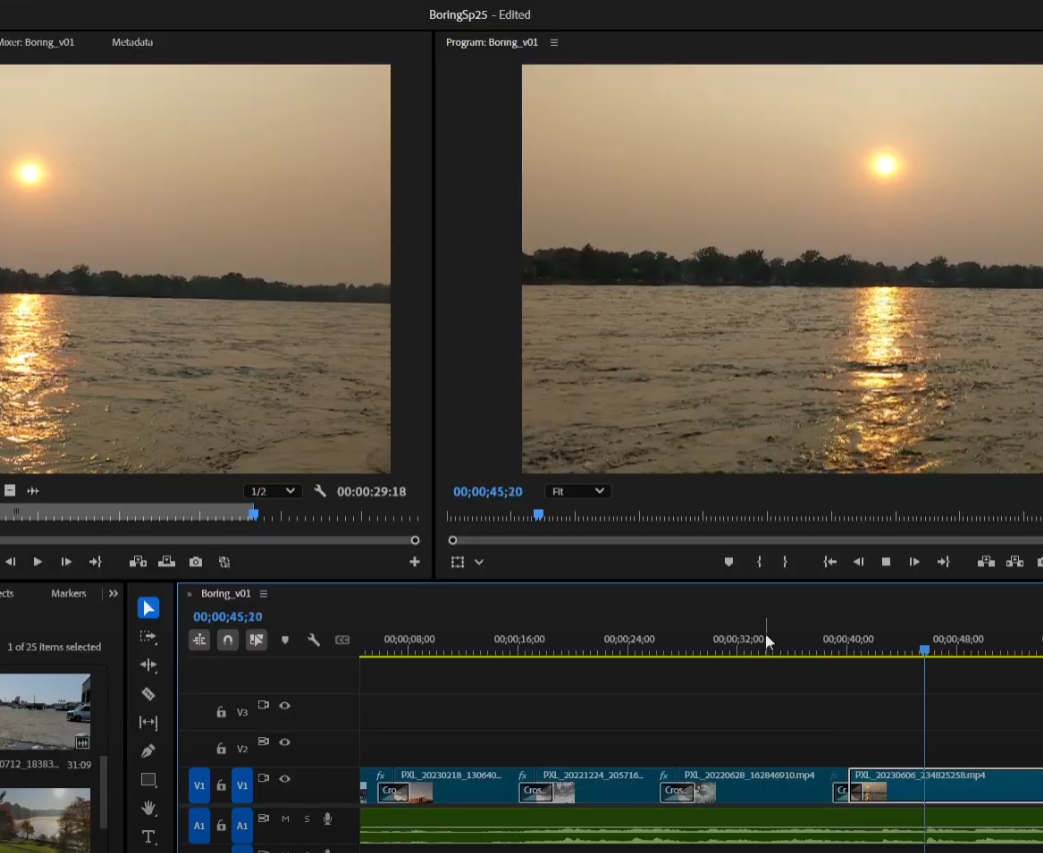Select the Pen tool in toolbar
The image size is (1043, 853).
(x=148, y=751)
